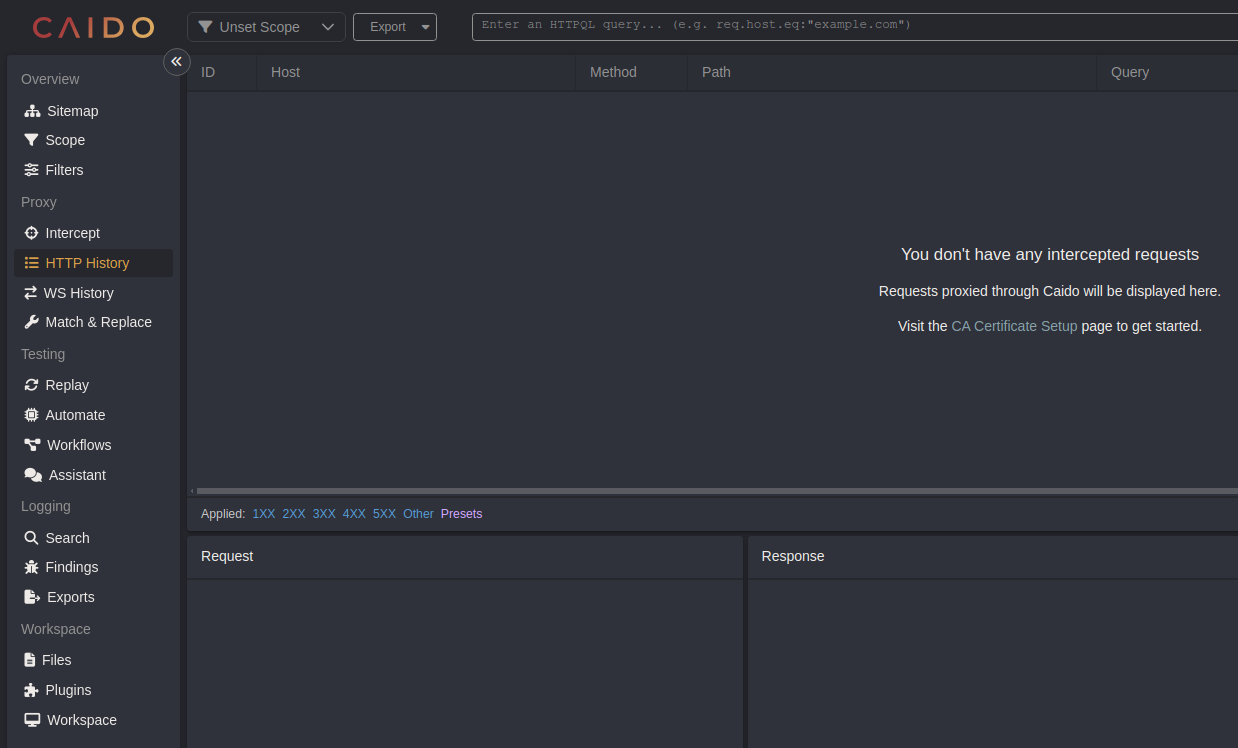This screenshot has width=1238, height=748.
Task: Open the Workflows section
Action: pyautogui.click(x=93, y=445)
